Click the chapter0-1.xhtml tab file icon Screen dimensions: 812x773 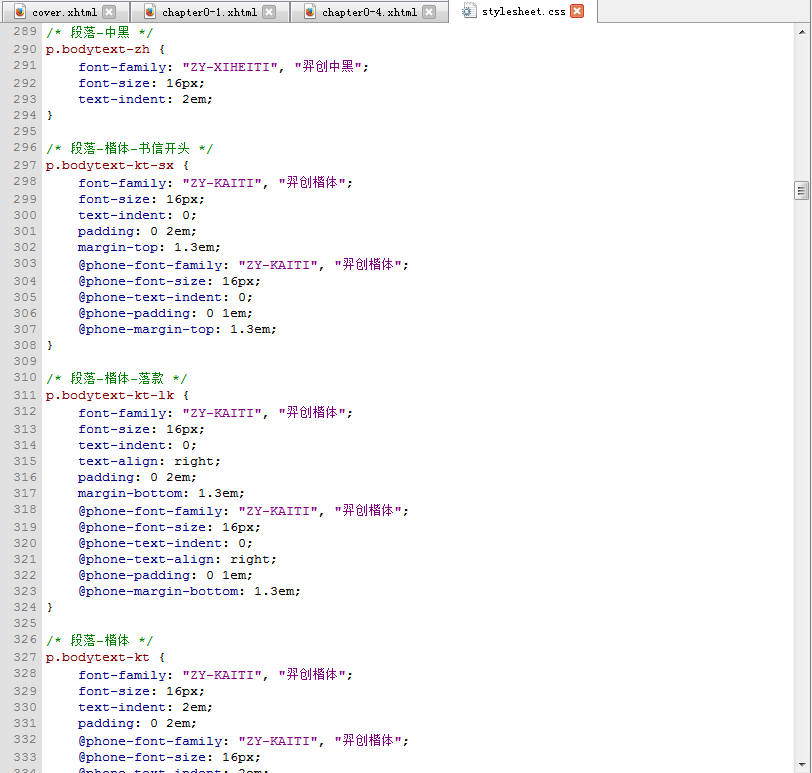150,12
